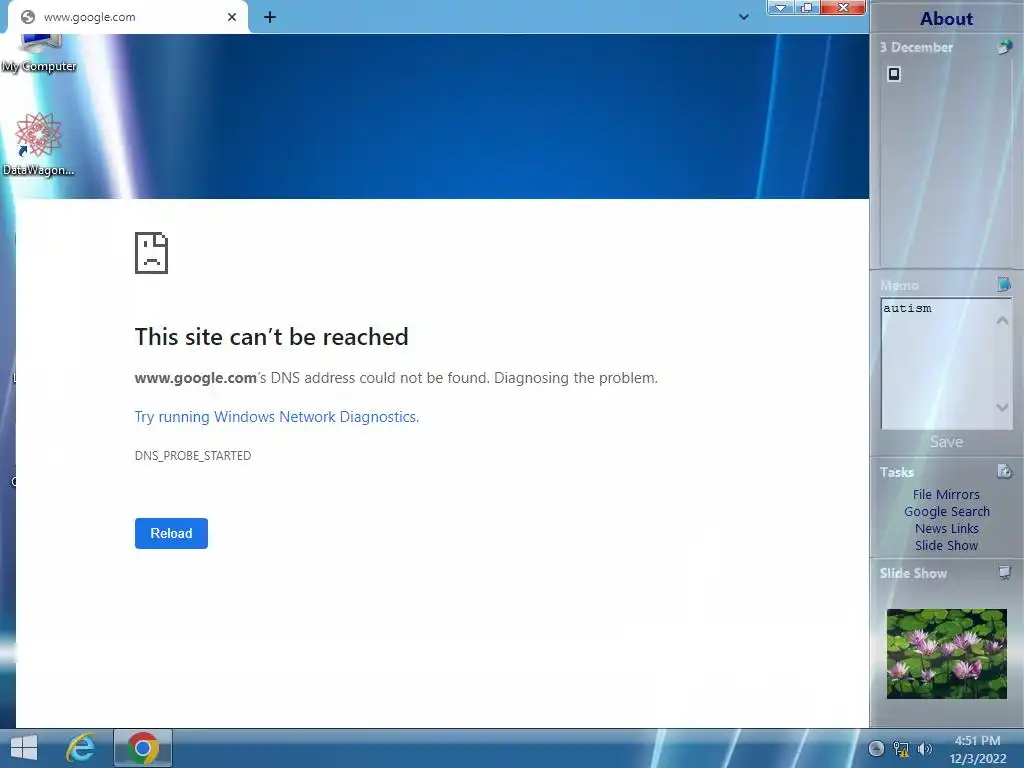
Task: Launch Internet Explorer from taskbar
Action: pos(81,748)
